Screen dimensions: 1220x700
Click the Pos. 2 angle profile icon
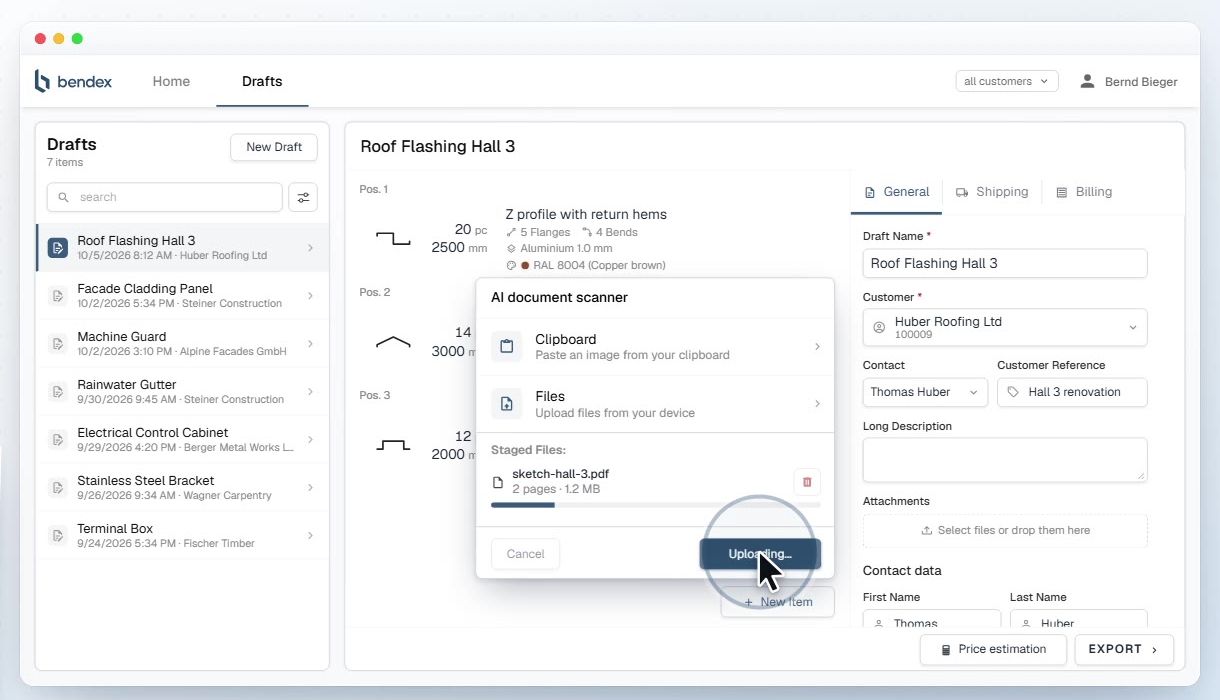(393, 341)
